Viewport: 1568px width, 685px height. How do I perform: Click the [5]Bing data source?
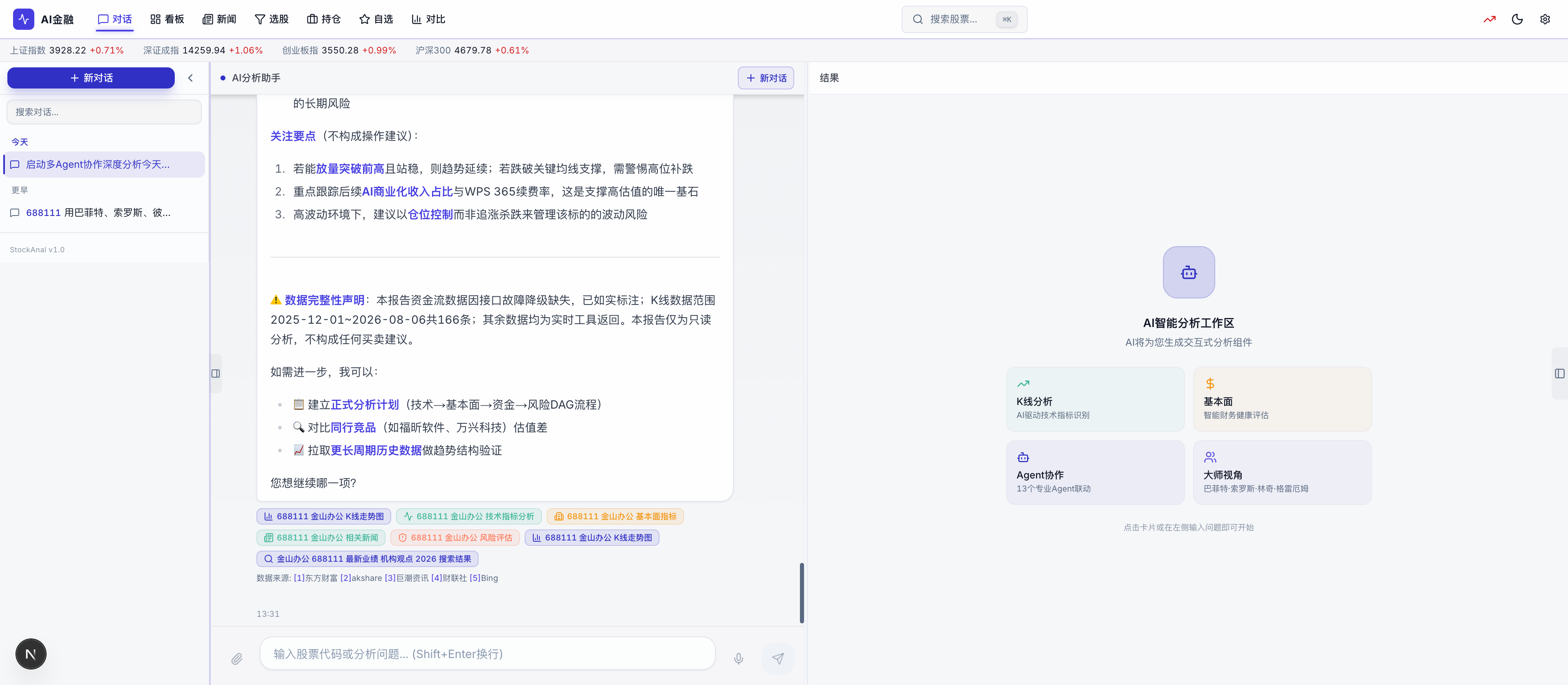coord(483,578)
